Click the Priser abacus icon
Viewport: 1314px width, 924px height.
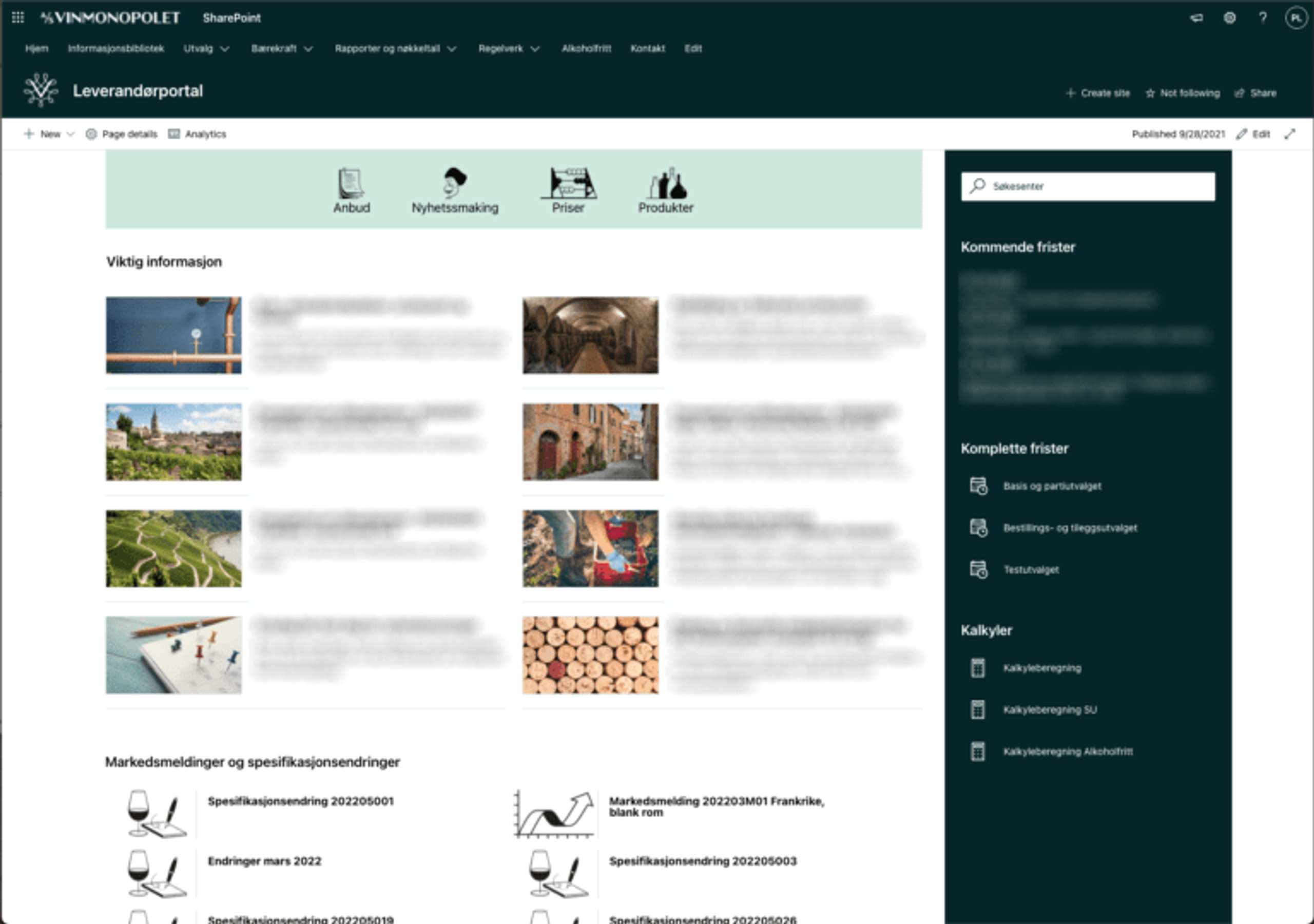click(x=568, y=183)
